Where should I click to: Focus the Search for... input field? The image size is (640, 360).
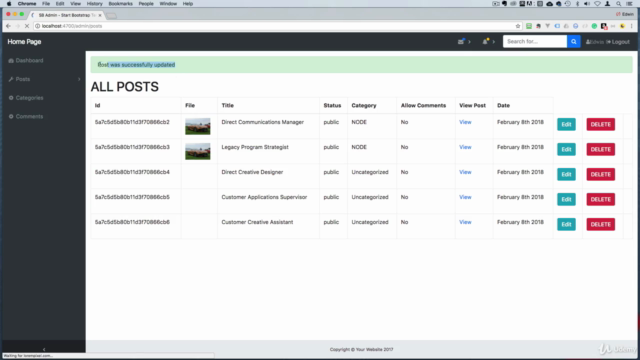point(535,41)
